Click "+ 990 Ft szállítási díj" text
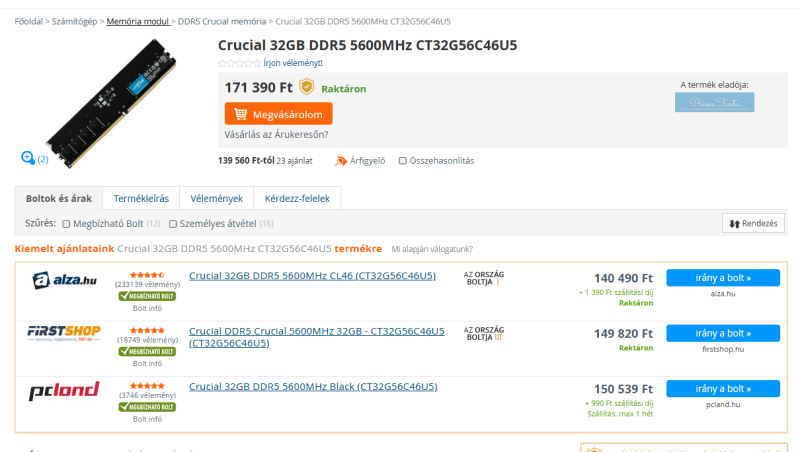This screenshot has height=452, width=800. pos(619,404)
